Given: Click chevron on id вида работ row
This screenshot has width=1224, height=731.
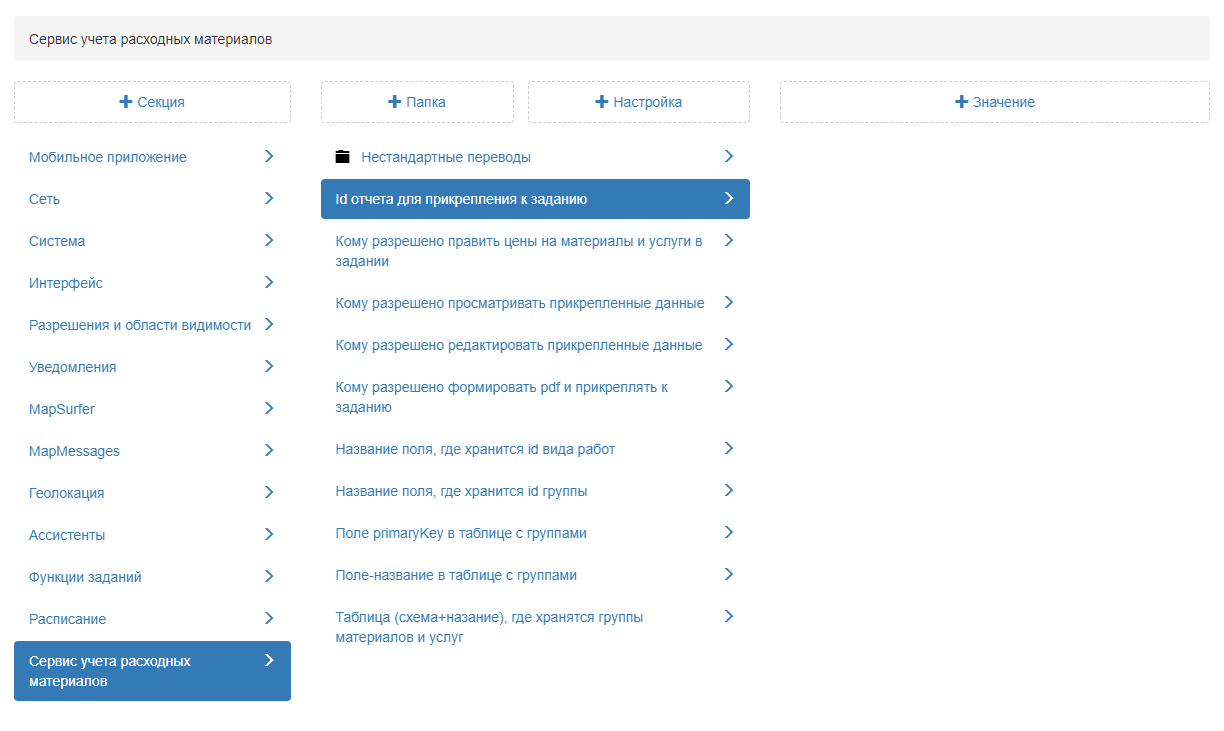Looking at the screenshot, I should click(729, 448).
